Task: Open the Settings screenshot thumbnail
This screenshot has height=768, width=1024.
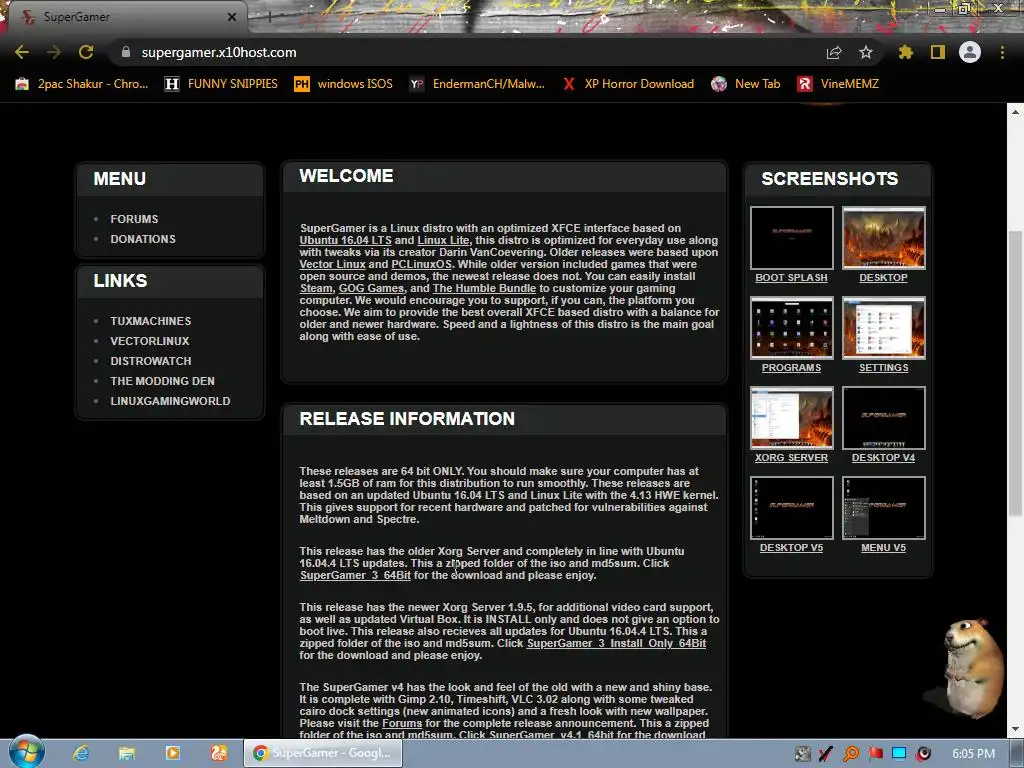Action: (x=884, y=328)
